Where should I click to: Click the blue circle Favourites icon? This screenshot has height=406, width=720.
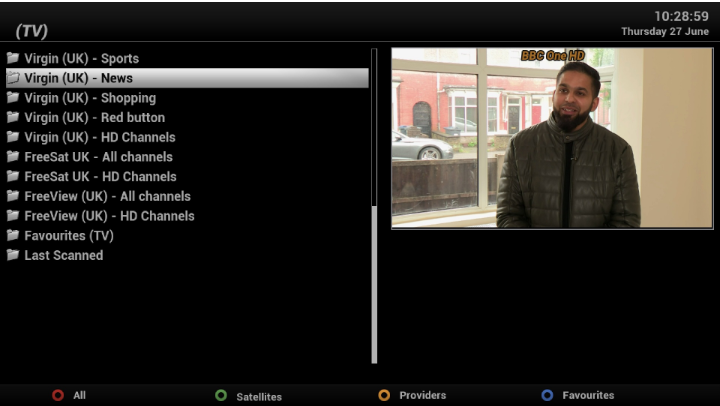pyautogui.click(x=547, y=395)
